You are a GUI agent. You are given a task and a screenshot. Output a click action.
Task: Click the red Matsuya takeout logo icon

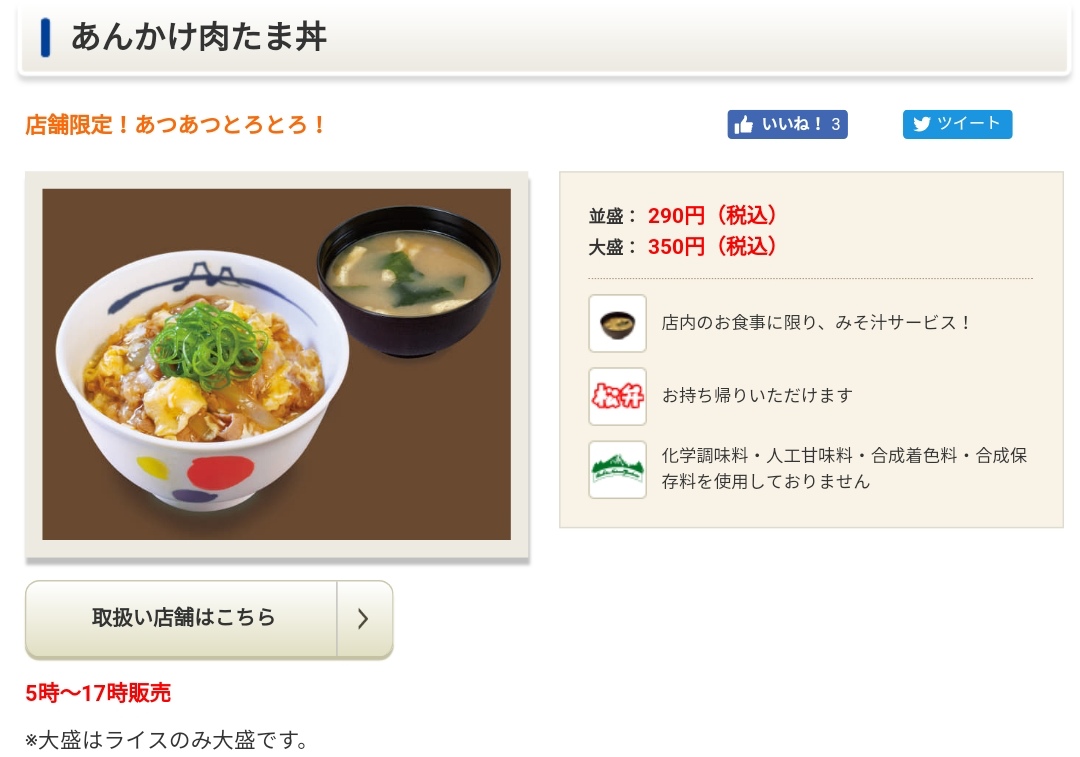coord(617,396)
